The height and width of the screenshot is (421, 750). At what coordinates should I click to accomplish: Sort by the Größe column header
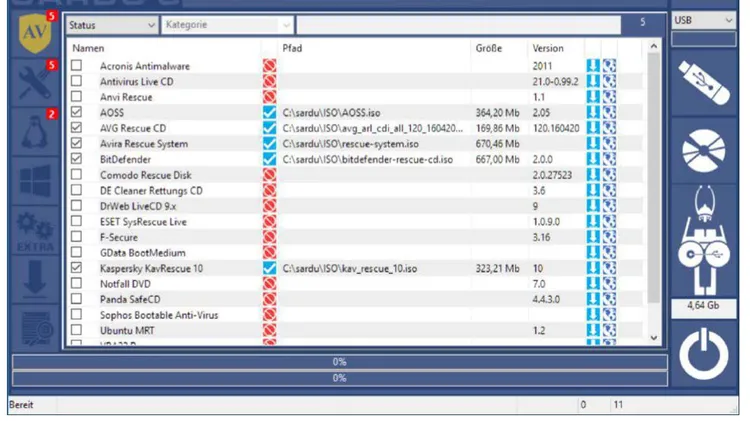[488, 48]
